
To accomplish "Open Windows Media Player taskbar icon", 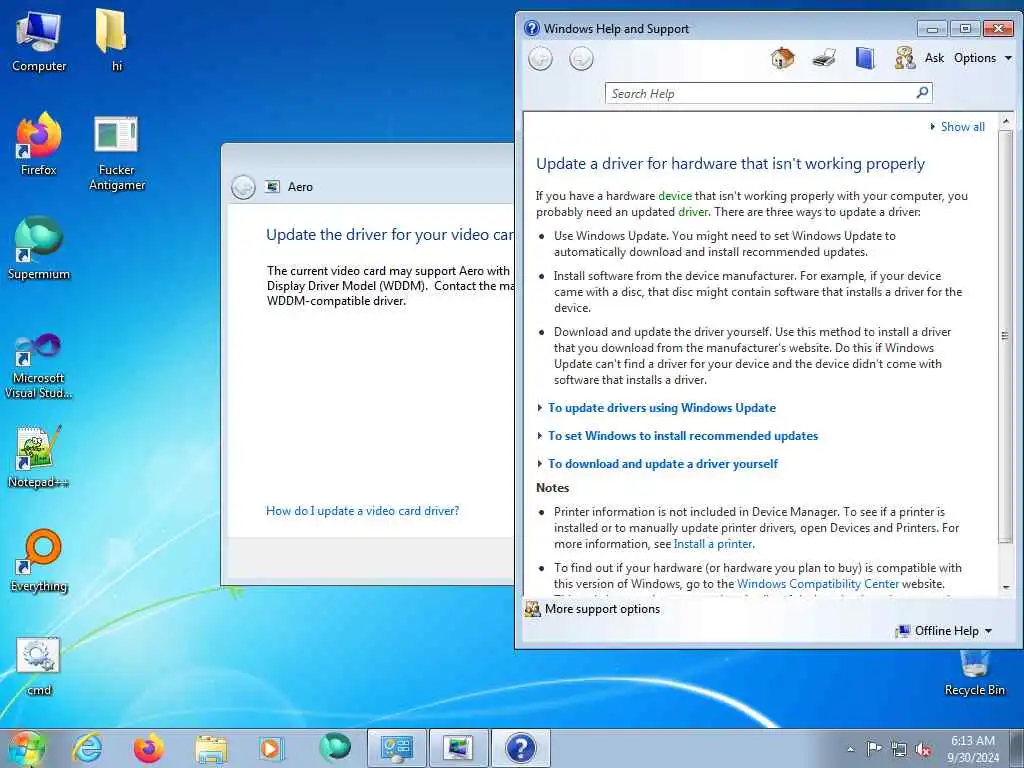I will point(270,748).
